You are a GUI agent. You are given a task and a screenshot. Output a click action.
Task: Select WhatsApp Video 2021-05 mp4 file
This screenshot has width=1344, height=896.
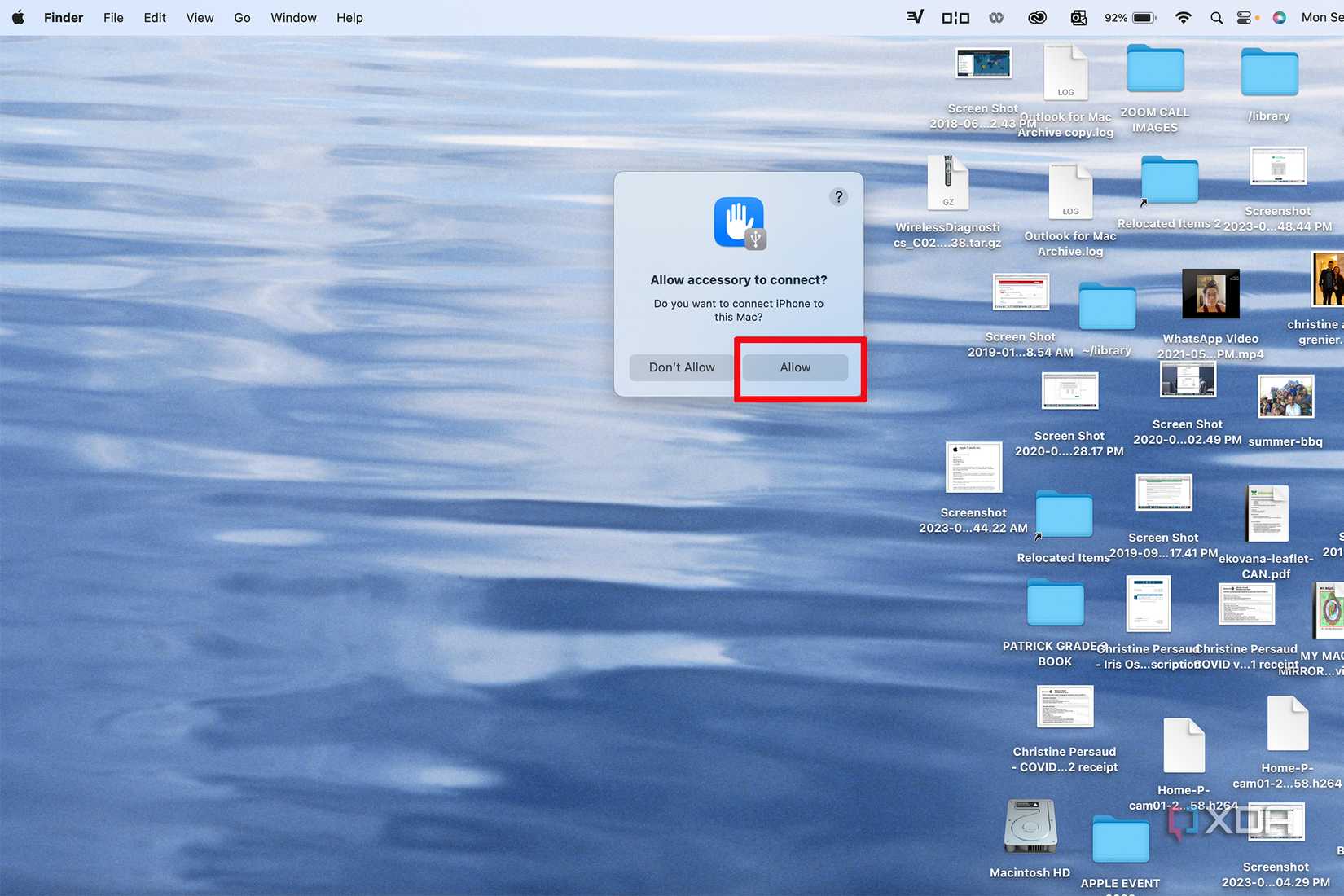pos(1210,293)
